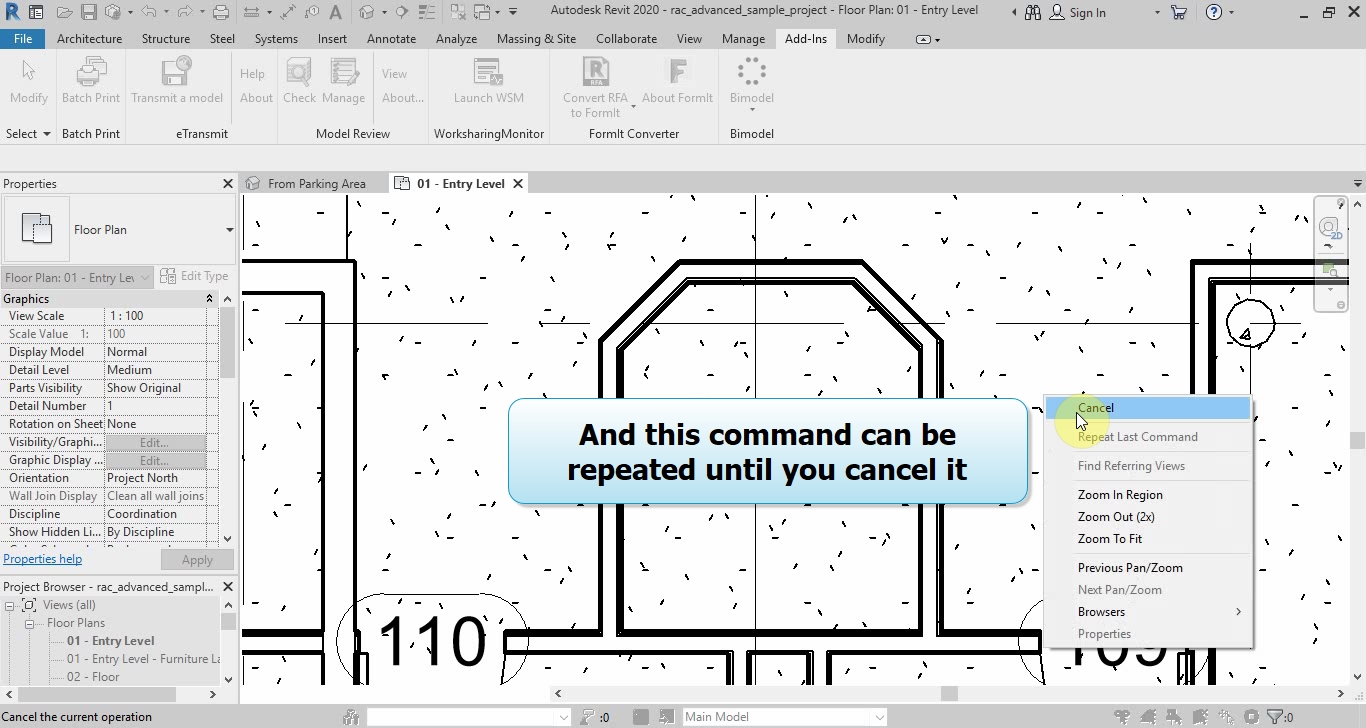This screenshot has width=1366, height=728.
Task: Open the Massing & Site ribbon tab
Action: pos(536,39)
